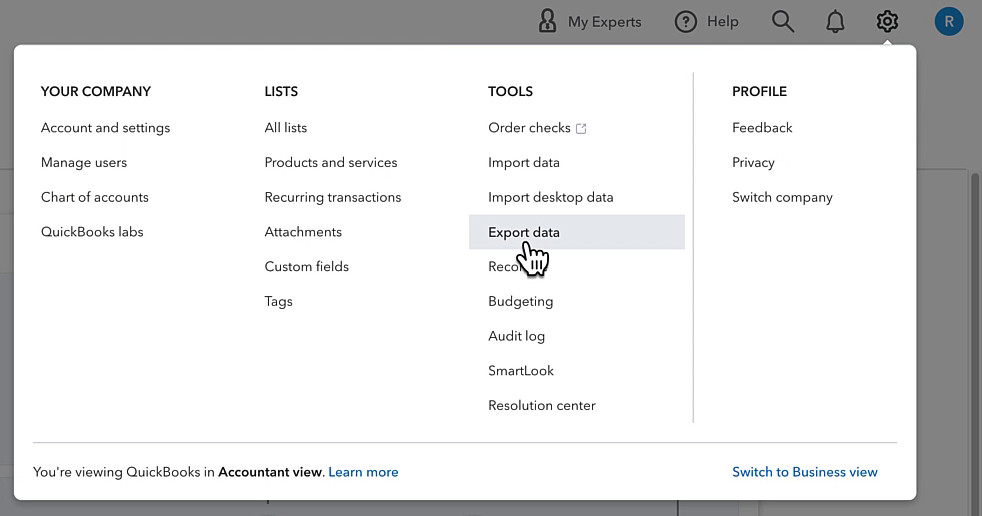Open Attachments list
982x516 pixels.
(x=303, y=232)
